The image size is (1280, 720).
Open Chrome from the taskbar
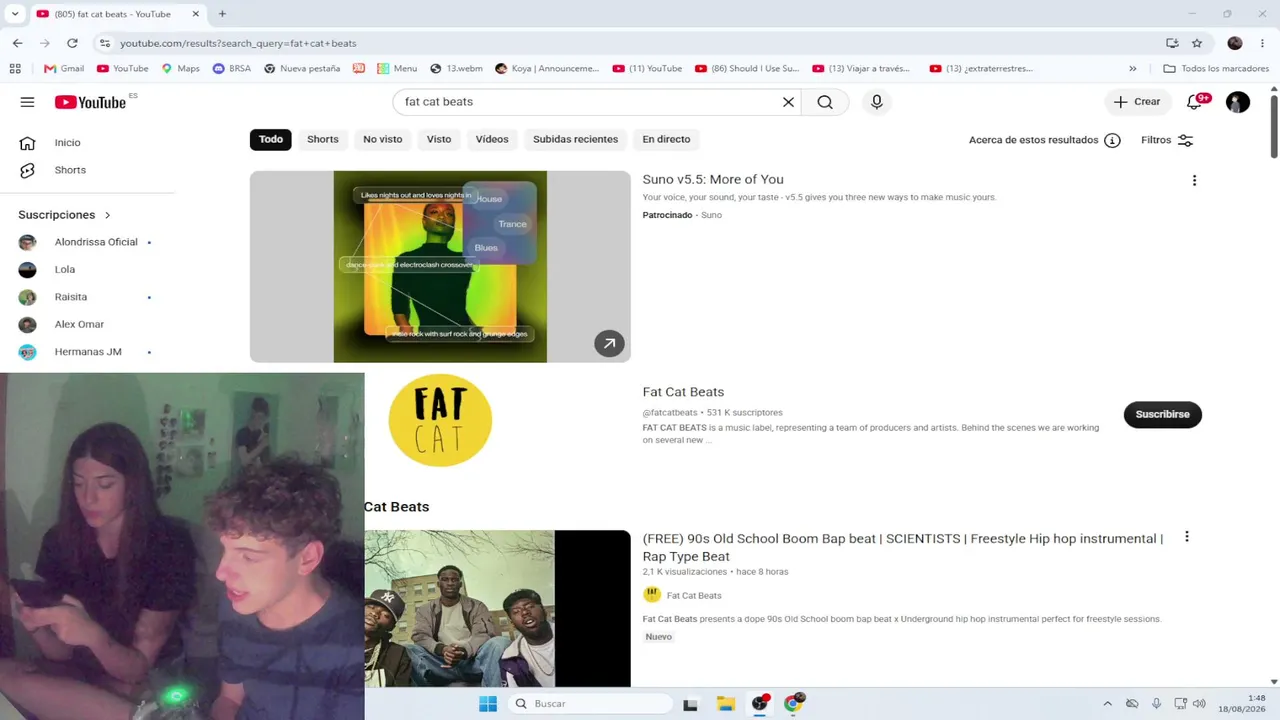pyautogui.click(x=794, y=704)
